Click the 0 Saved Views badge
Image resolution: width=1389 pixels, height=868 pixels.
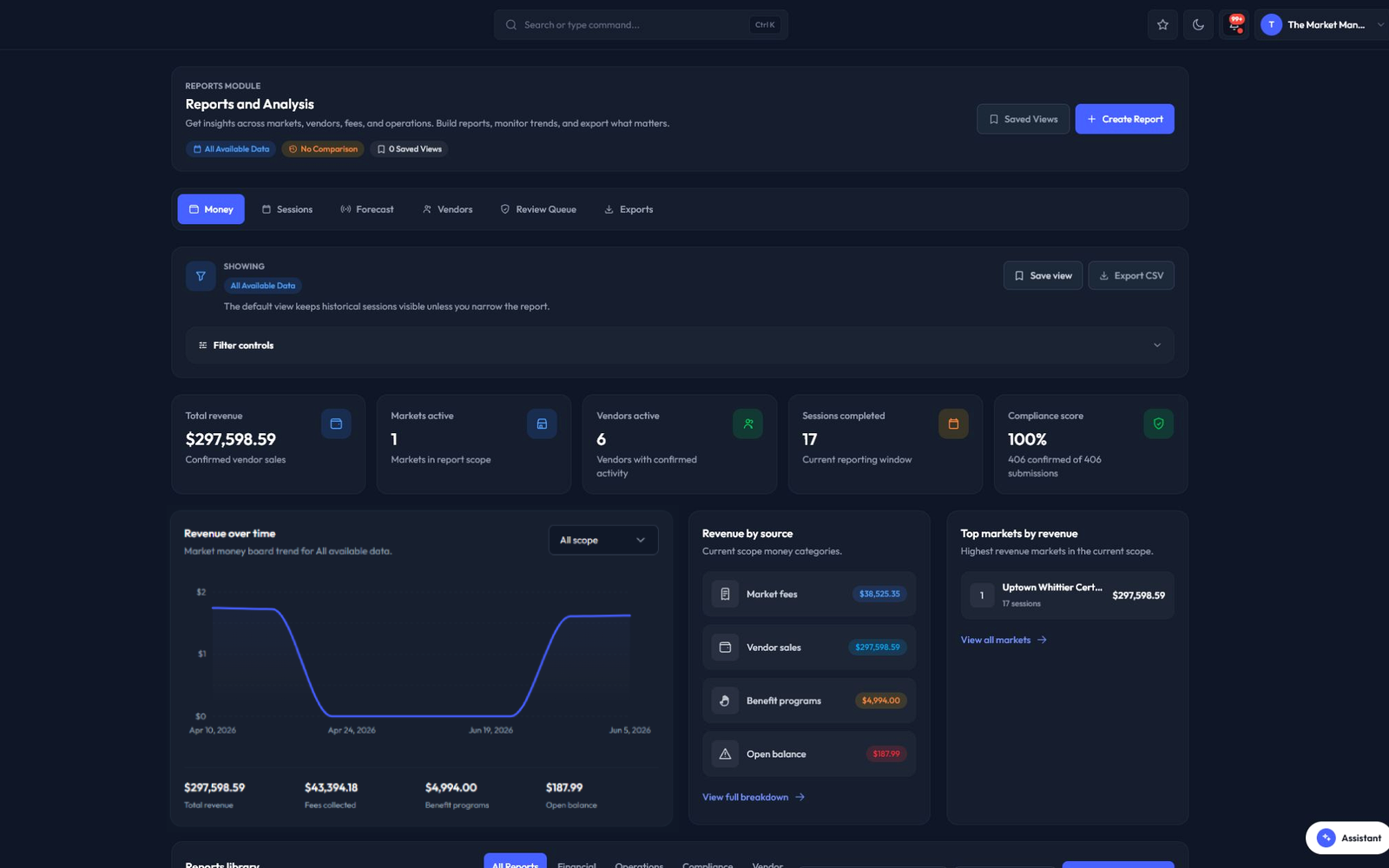click(x=409, y=149)
